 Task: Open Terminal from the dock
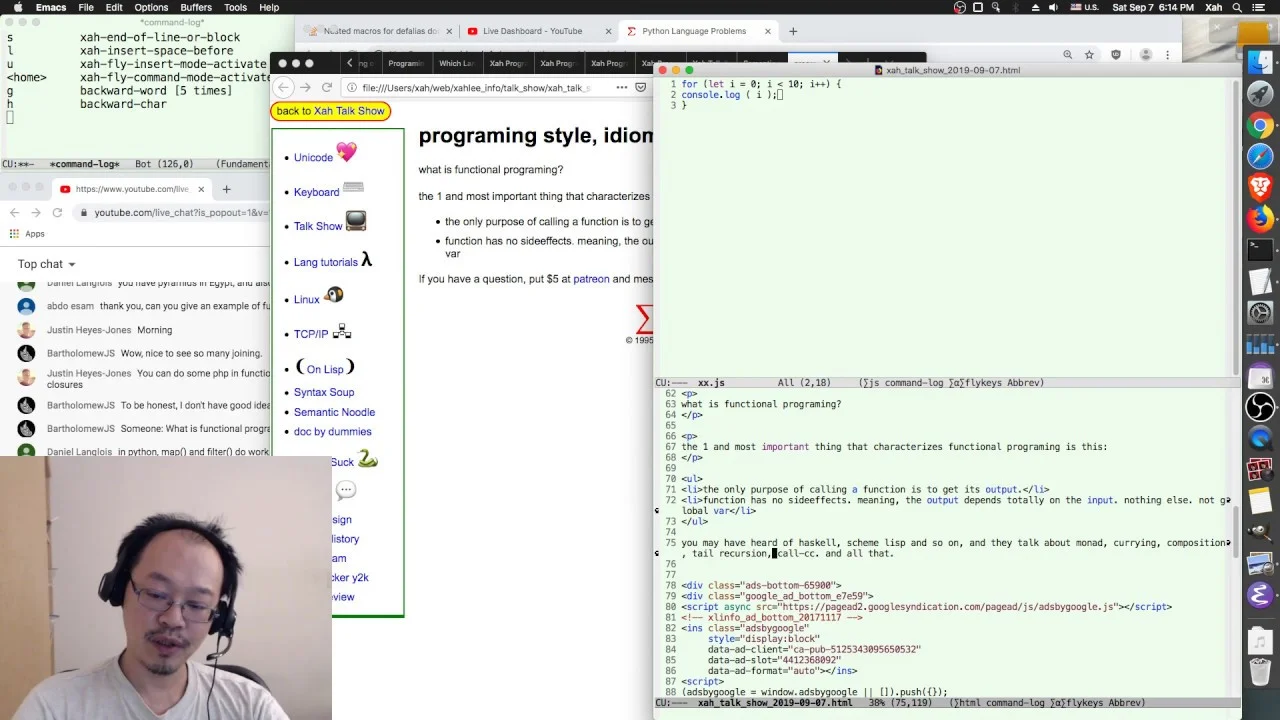tap(1260, 249)
